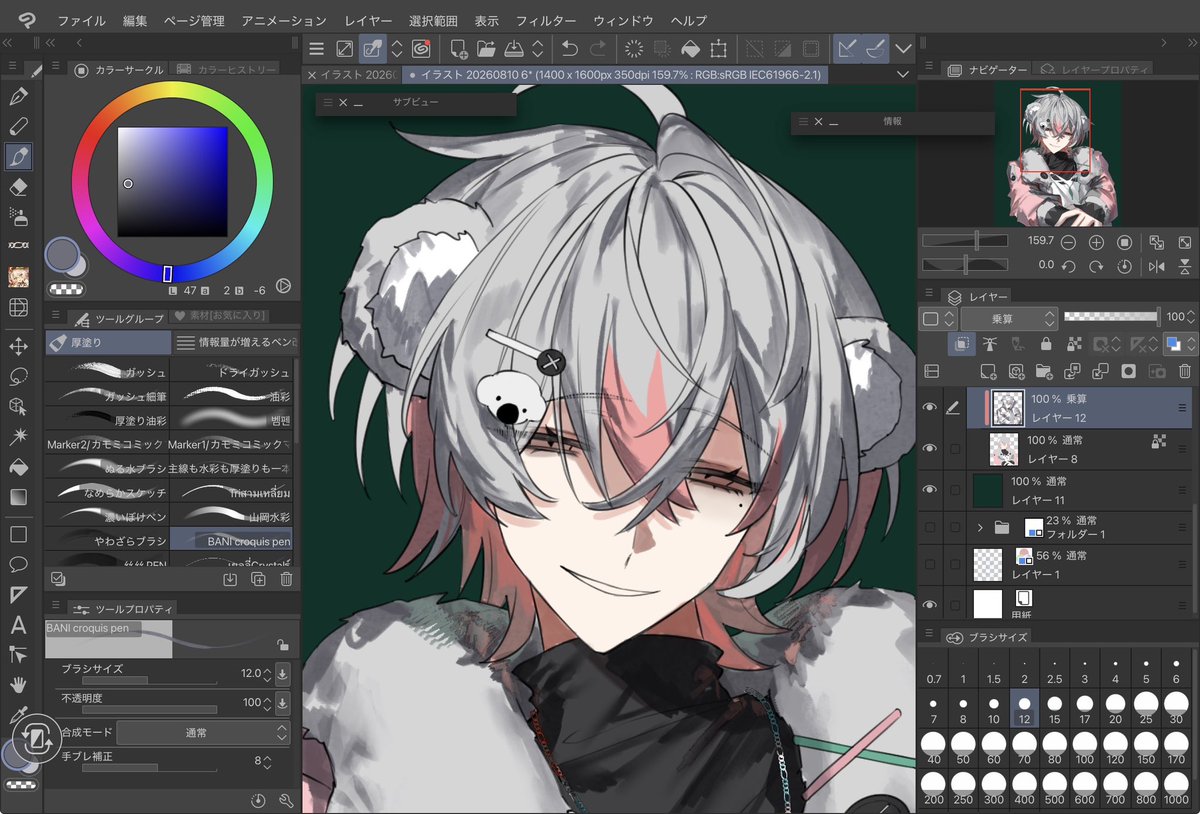
Task: Toggle Lock transparent pixels icon
Action: point(1075,344)
